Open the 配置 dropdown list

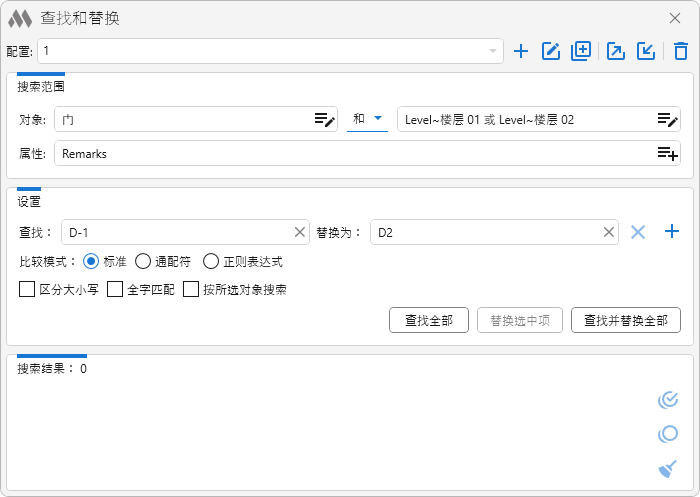click(x=493, y=51)
